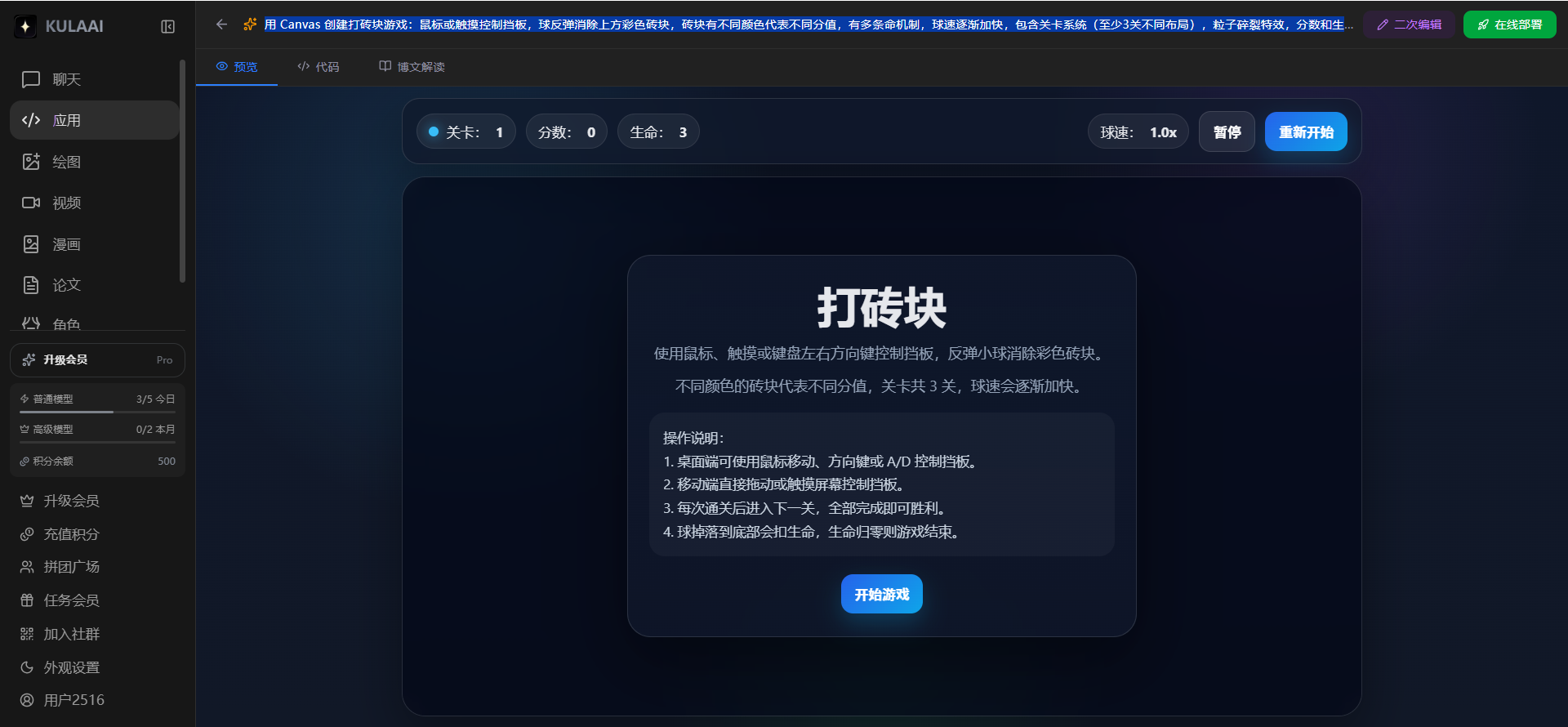Click the 在线部署 deploy button
The width and height of the screenshot is (1568, 727).
point(1509,25)
